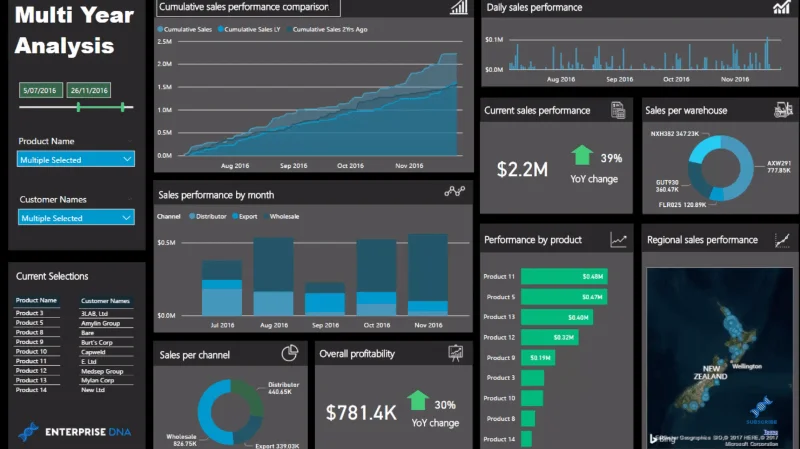800x449 pixels.
Task: Click the forklift icon in Sales per warehouse
Action: pos(783,110)
